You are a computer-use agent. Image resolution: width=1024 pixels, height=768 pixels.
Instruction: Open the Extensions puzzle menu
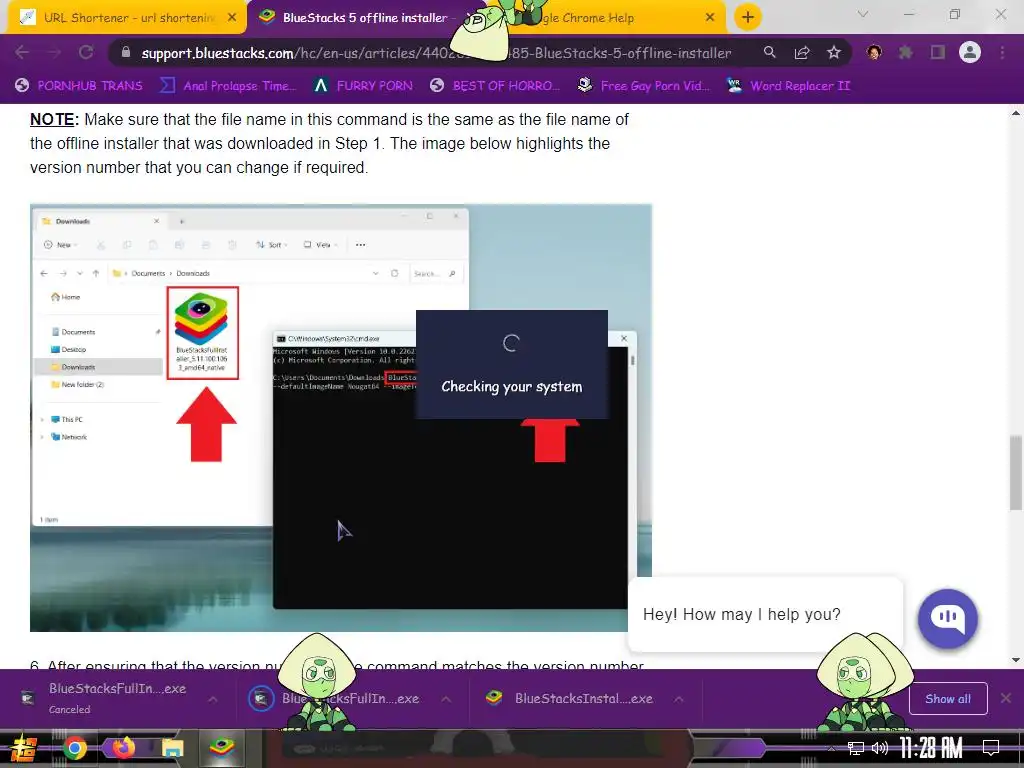pos(906,52)
